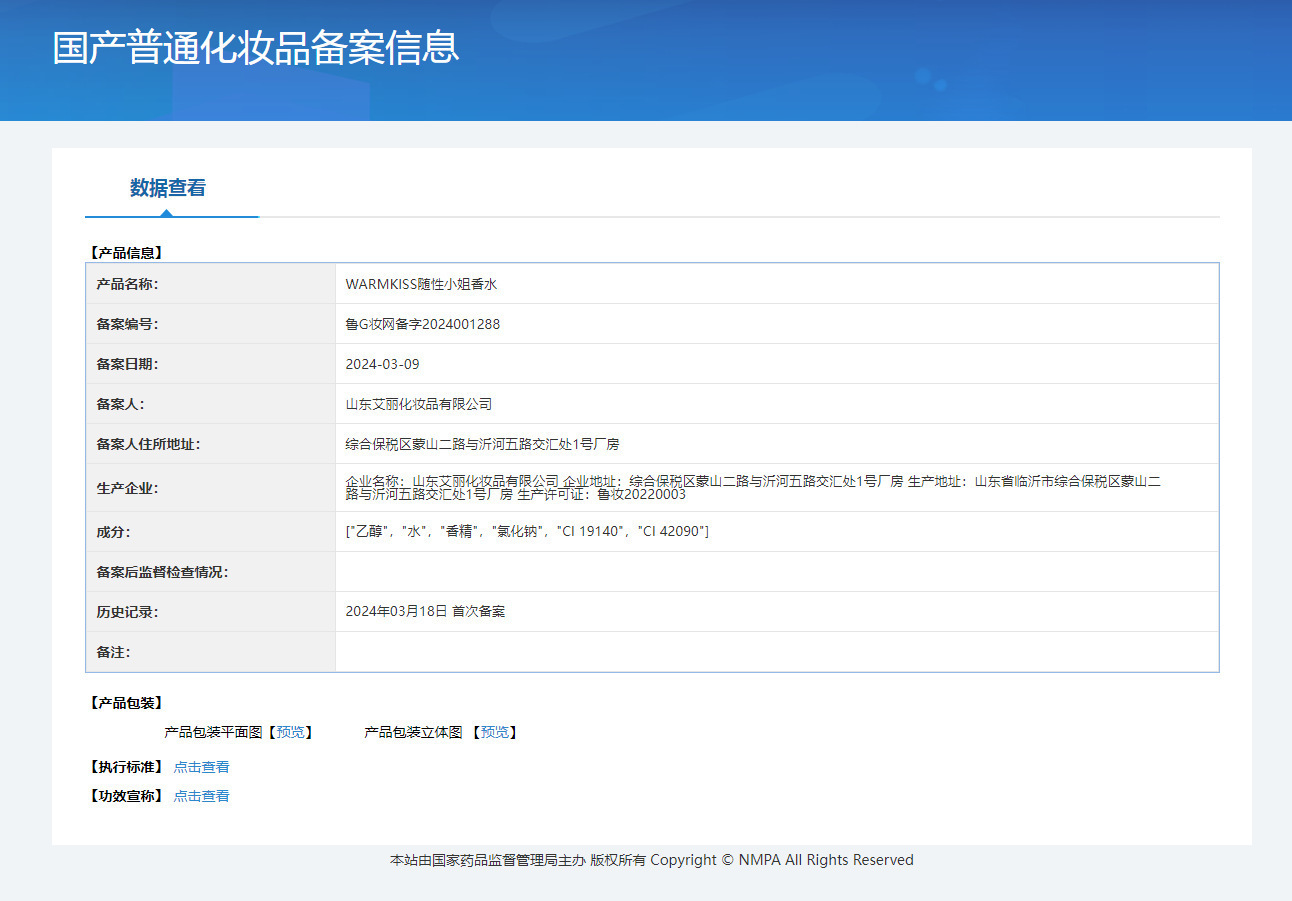Switch to the 数据查看 tab
The image size is (1292, 901).
pos(167,188)
